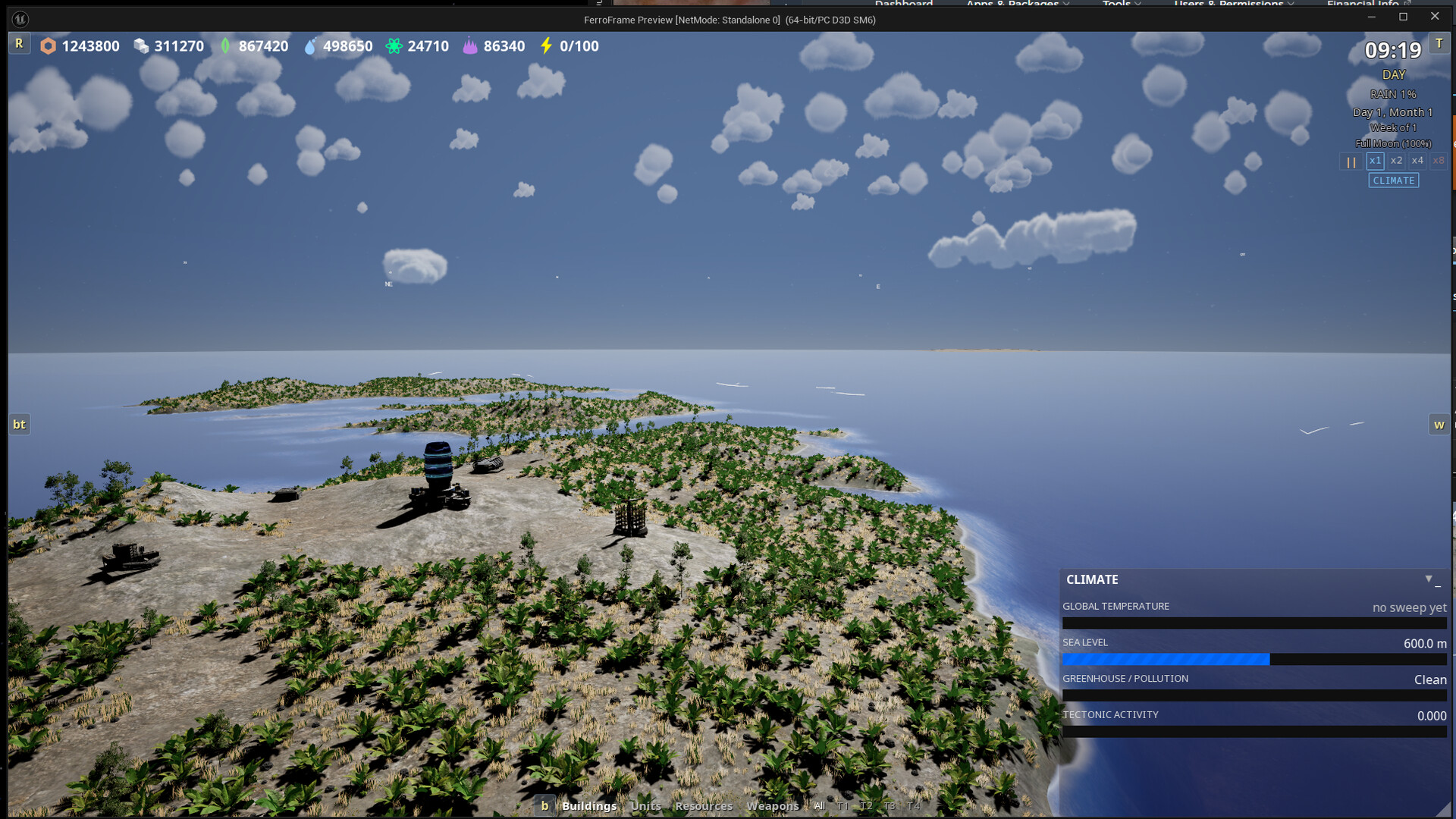The height and width of the screenshot is (819, 1456).
Task: Click the Unreal Engine logo icon
Action: 20,19
